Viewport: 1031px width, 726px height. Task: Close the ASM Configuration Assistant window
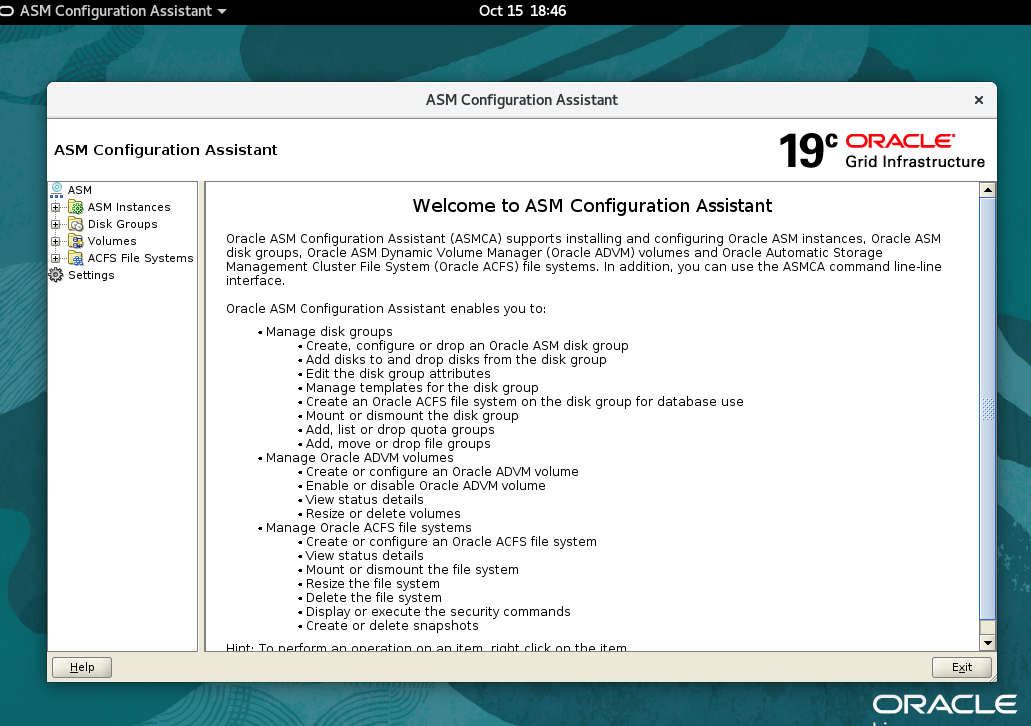(x=978, y=100)
